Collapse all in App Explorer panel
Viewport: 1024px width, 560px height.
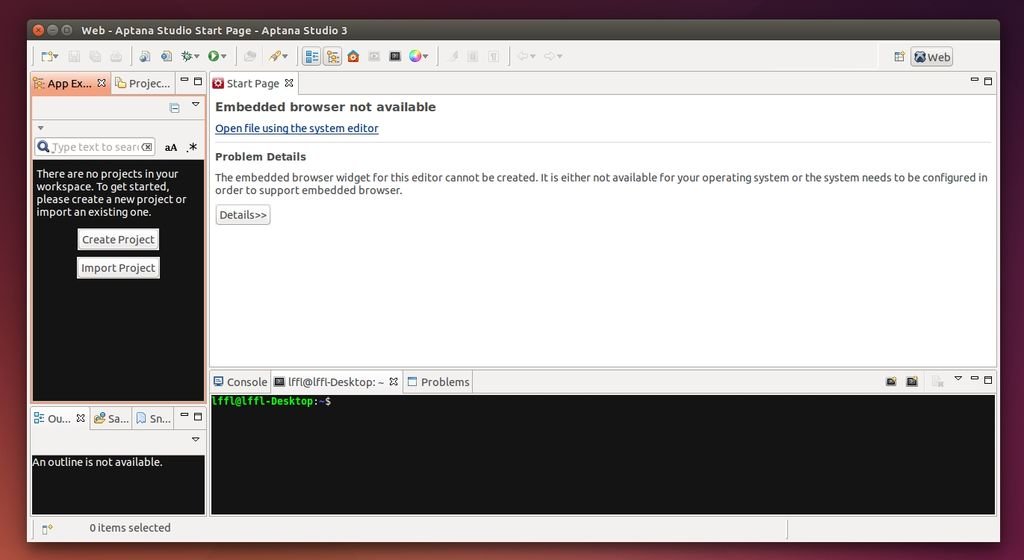(x=174, y=107)
